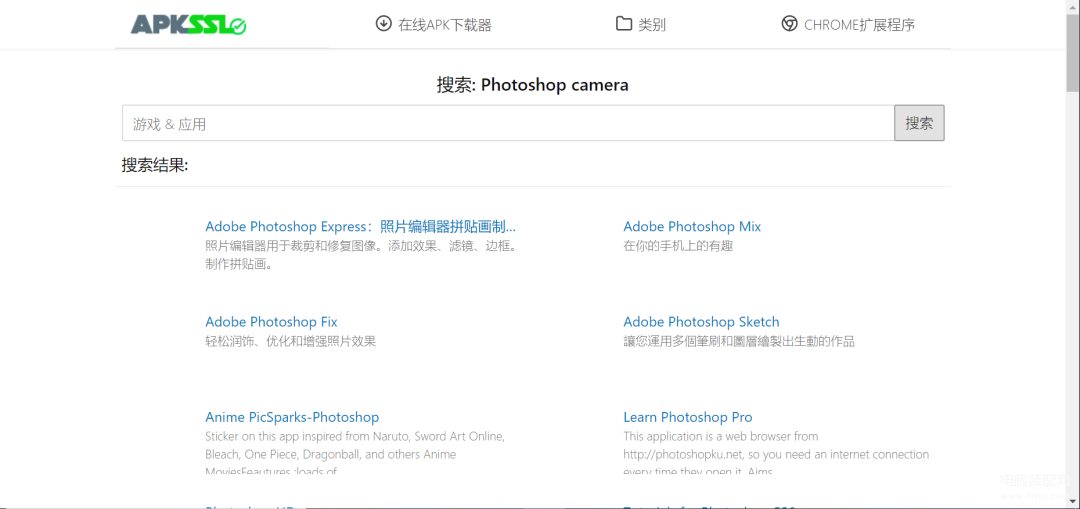Image resolution: width=1080 pixels, height=509 pixels.
Task: Open Anime PicSparks-Photoshop link
Action: click(x=292, y=417)
